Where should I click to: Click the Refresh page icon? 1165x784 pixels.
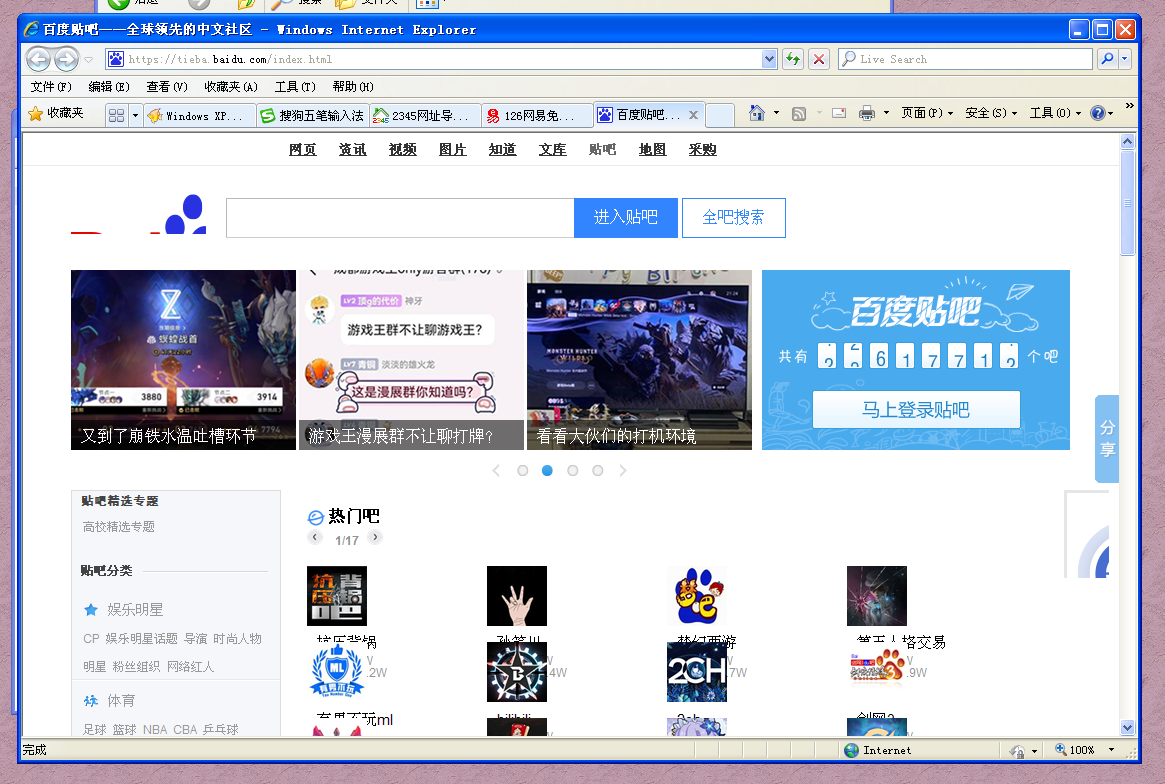(x=793, y=59)
